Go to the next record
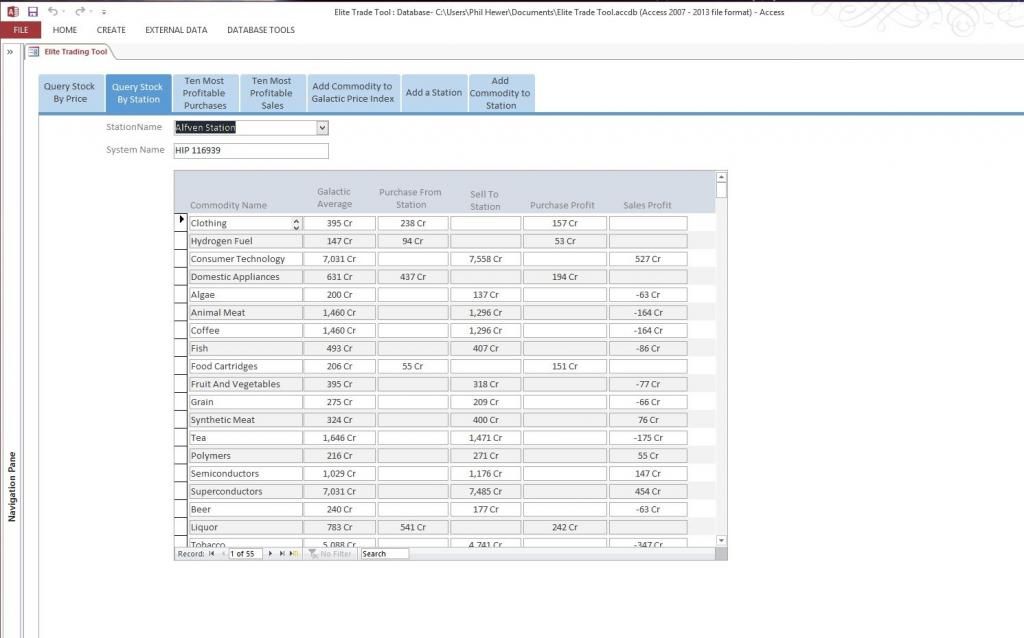 tap(270, 554)
